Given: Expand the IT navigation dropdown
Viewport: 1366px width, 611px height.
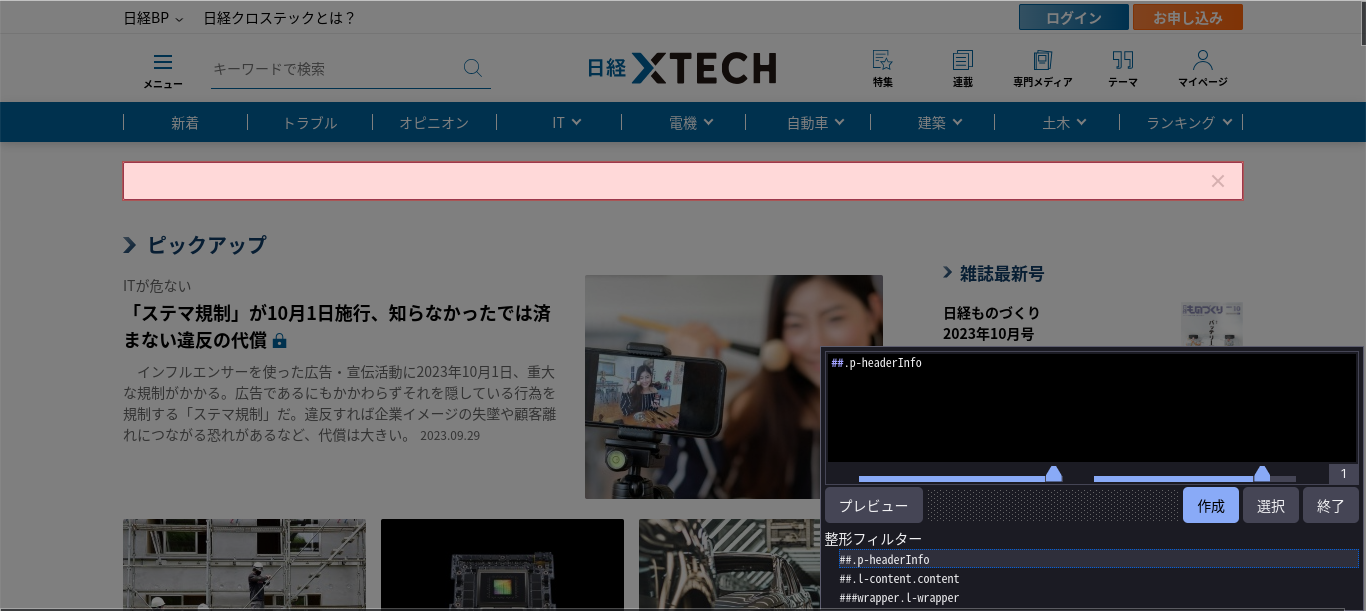Looking at the screenshot, I should (564, 121).
